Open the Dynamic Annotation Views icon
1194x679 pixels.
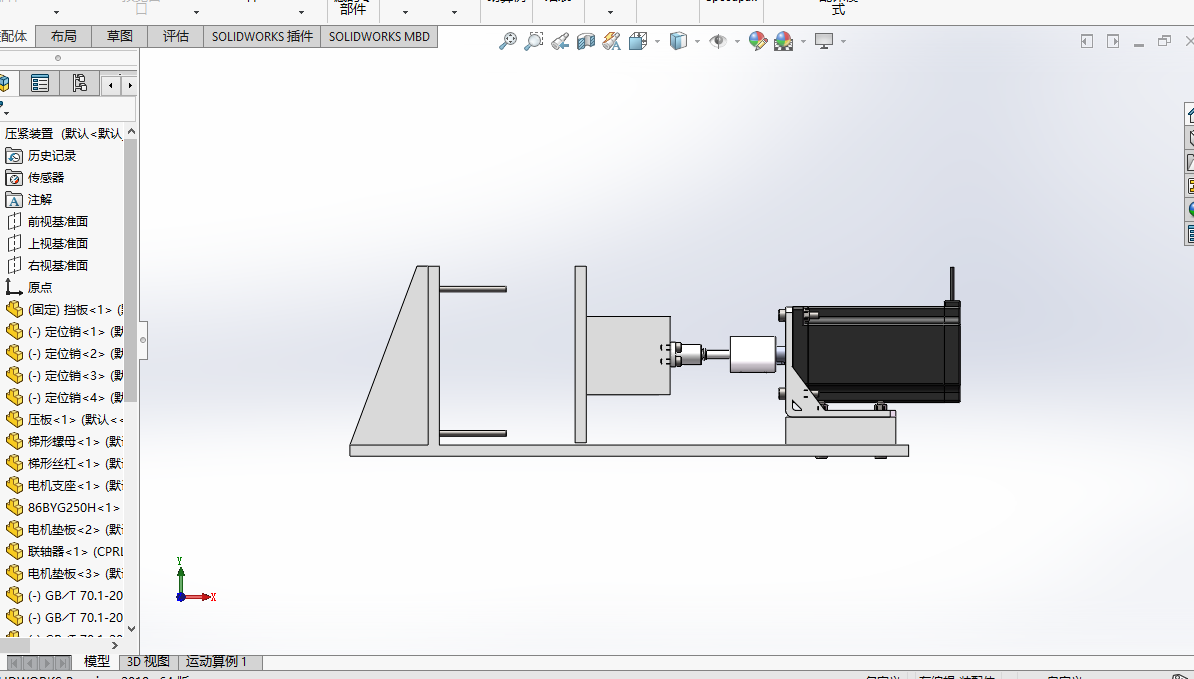[611, 41]
